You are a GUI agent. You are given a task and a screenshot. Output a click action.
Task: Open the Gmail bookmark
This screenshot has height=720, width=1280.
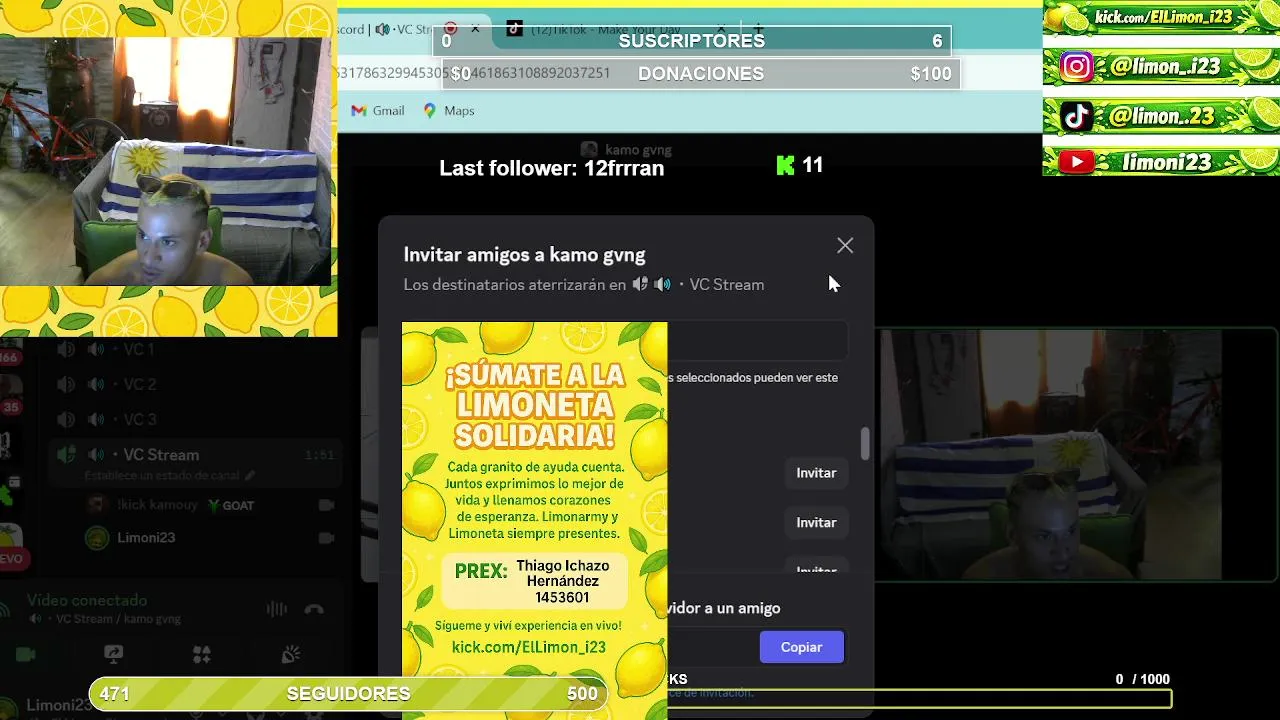click(x=378, y=111)
